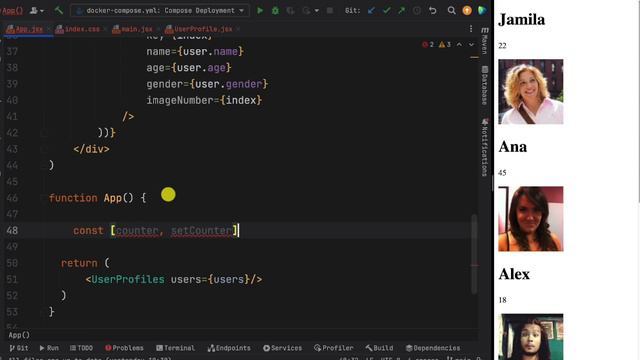
Task: Run the Compose Deployment configuration
Action: tap(260, 10)
